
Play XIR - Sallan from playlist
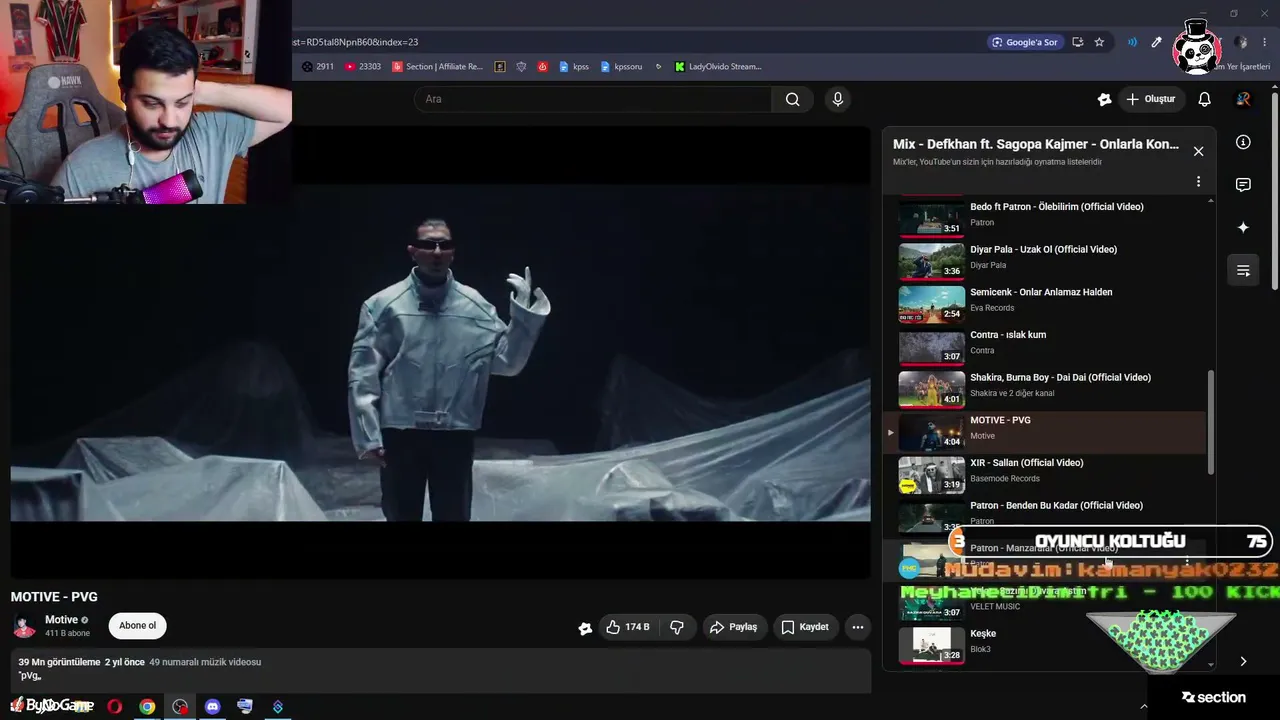click(1046, 474)
